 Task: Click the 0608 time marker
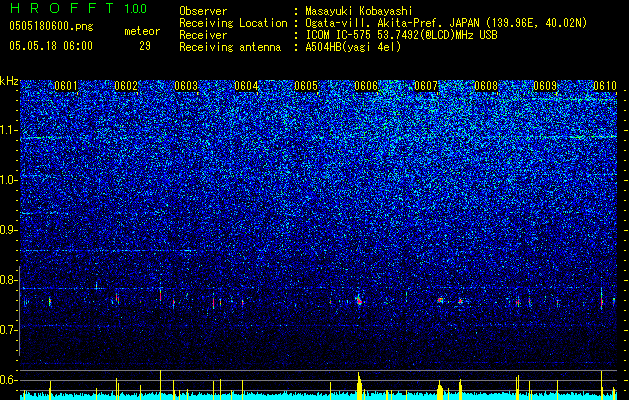tap(486, 86)
